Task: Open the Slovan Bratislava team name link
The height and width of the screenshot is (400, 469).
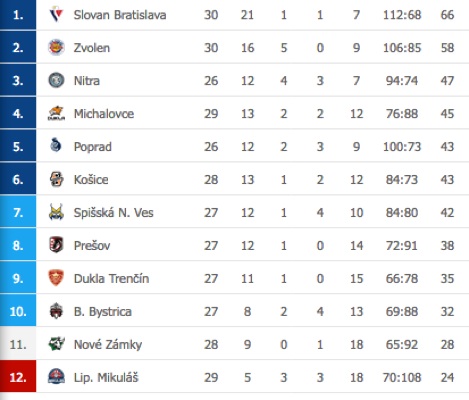Action: tap(120, 15)
